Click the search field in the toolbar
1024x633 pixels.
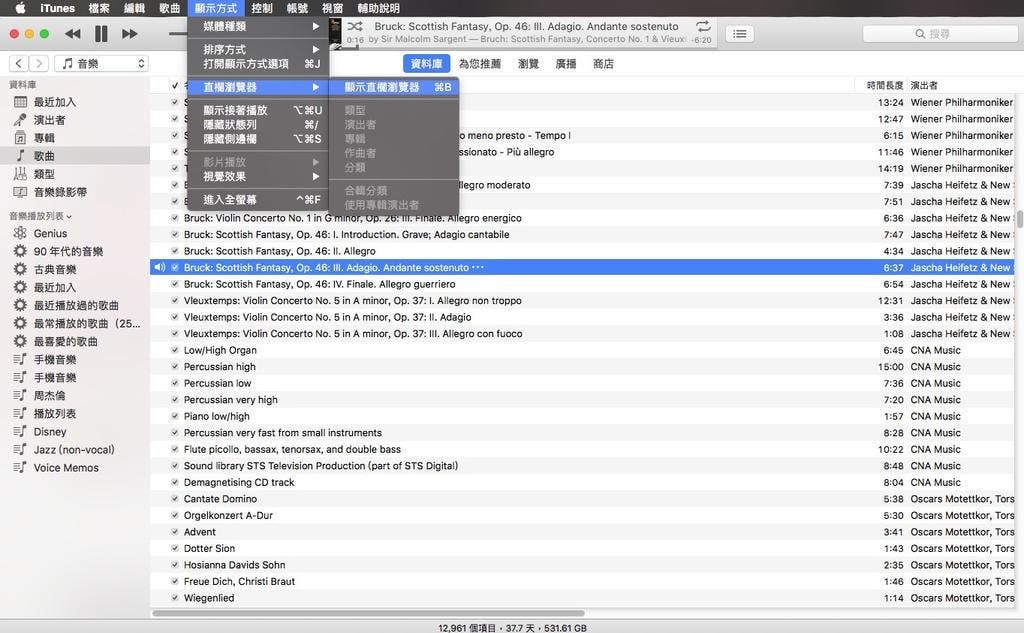(939, 34)
